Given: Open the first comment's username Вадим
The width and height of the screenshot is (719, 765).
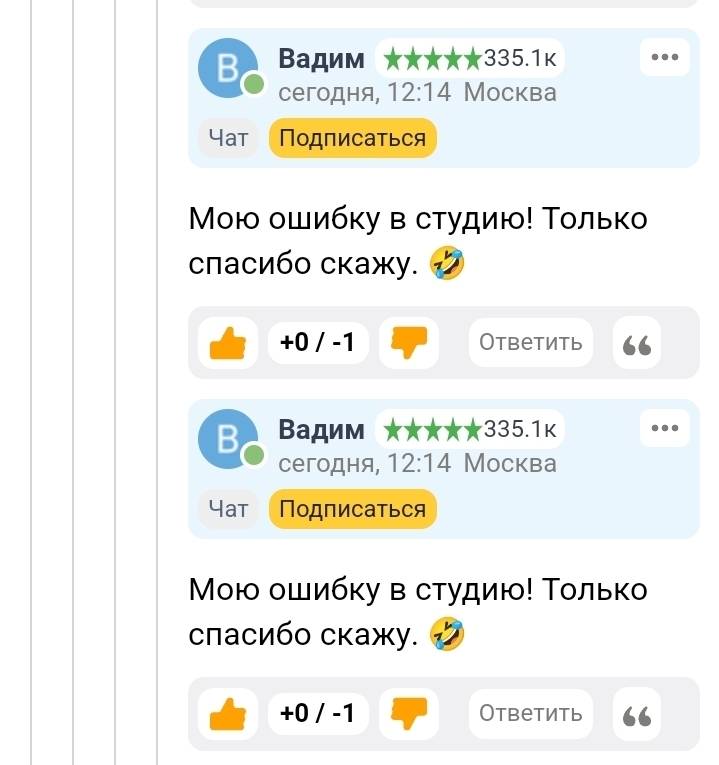Looking at the screenshot, I should pyautogui.click(x=321, y=59).
